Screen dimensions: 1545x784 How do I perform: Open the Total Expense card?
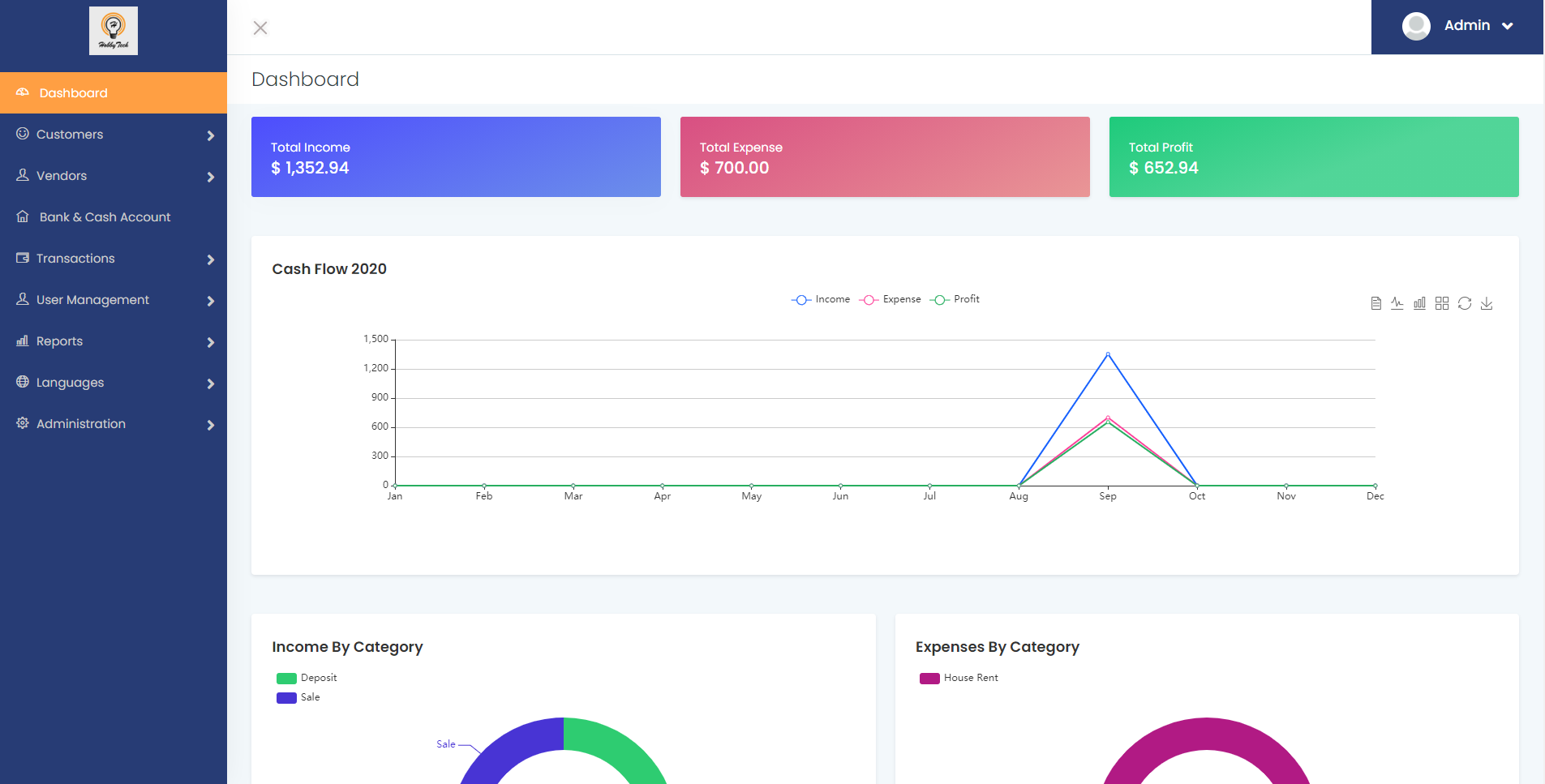click(x=885, y=156)
